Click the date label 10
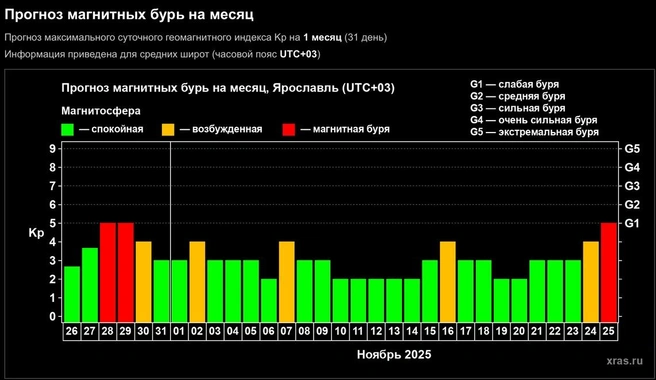This screenshot has width=656, height=380. click(x=340, y=331)
